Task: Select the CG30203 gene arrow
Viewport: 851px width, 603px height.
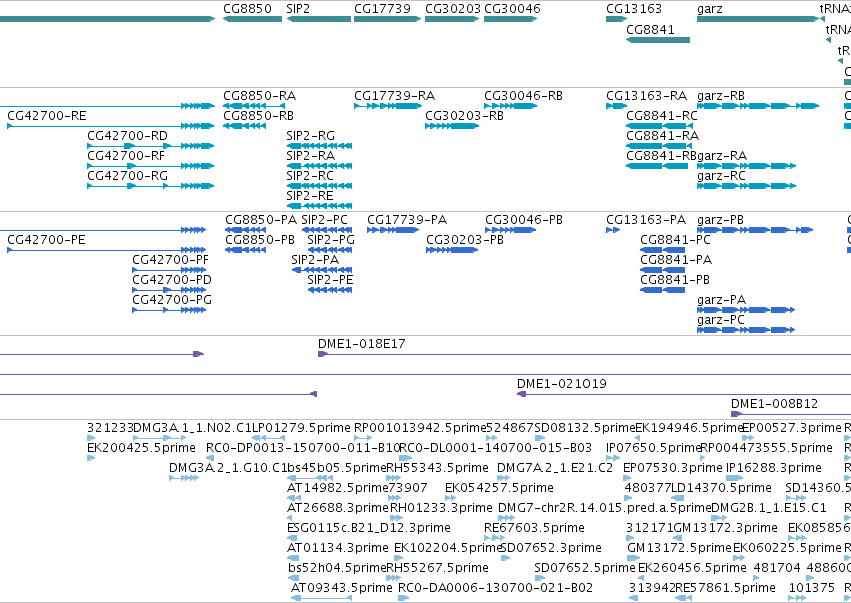Action: (x=452, y=19)
